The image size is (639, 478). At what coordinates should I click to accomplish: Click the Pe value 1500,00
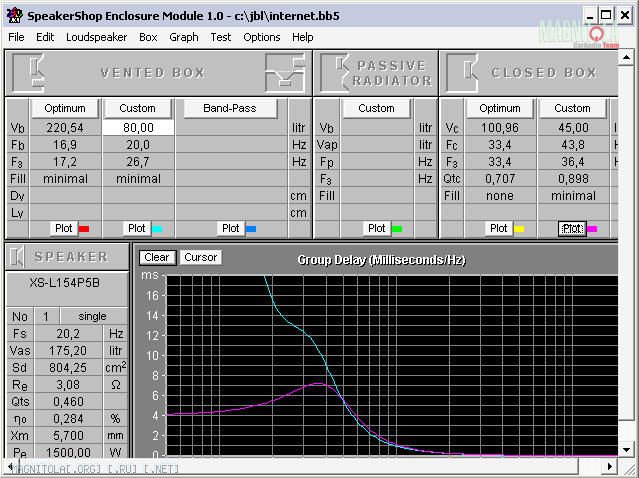(x=68, y=452)
